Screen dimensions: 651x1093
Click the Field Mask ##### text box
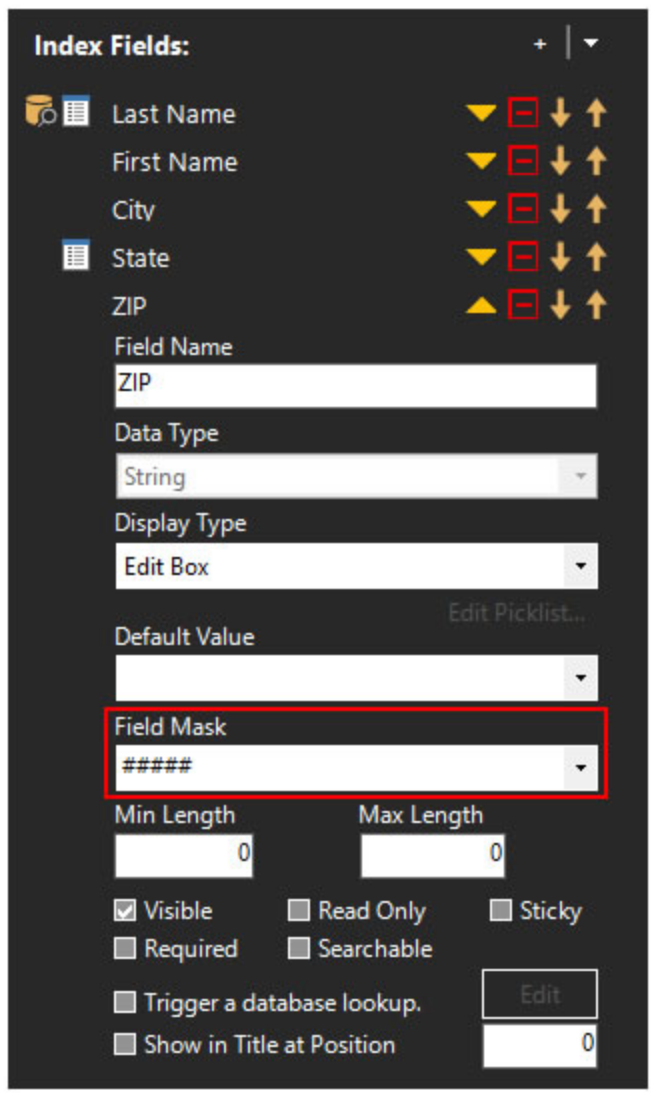click(x=340, y=767)
